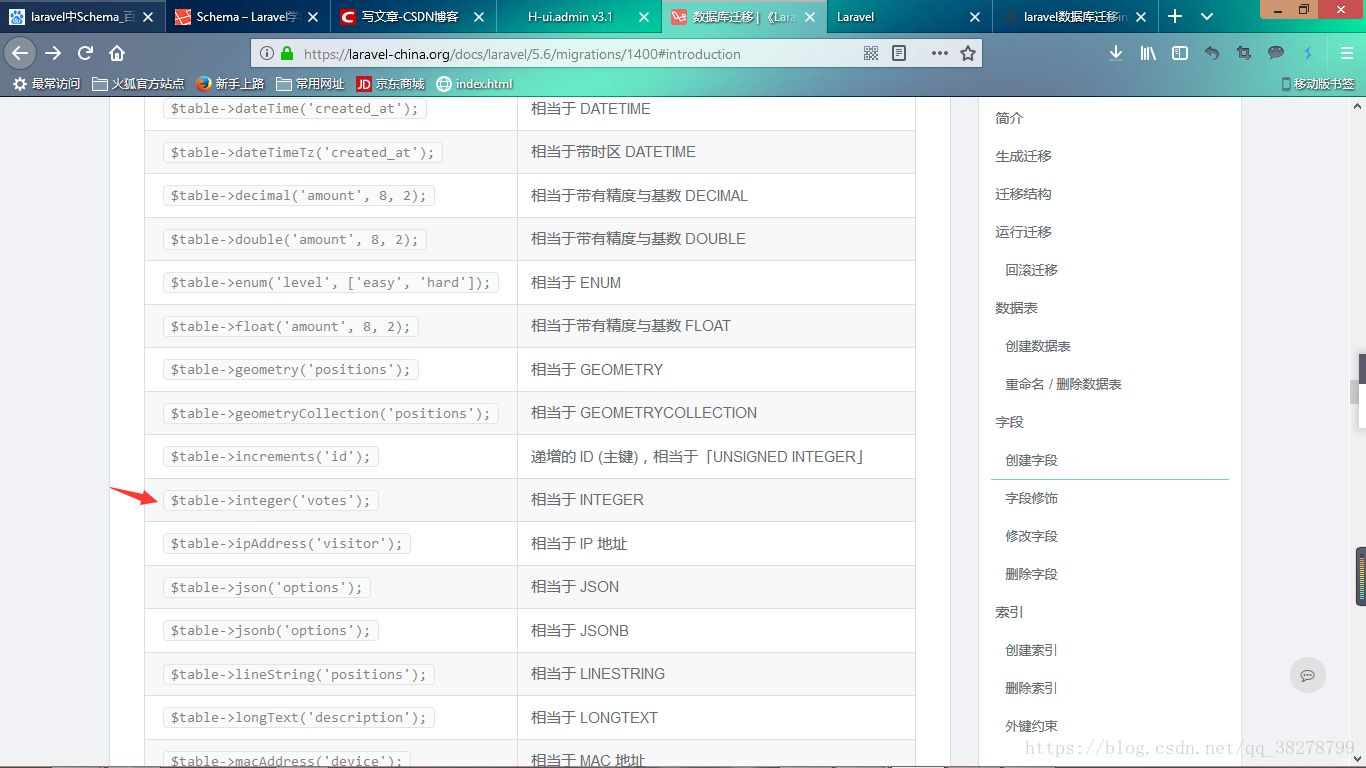The width and height of the screenshot is (1366, 768).
Task: Switch to the Schema – Laravel tab
Action: click(247, 16)
